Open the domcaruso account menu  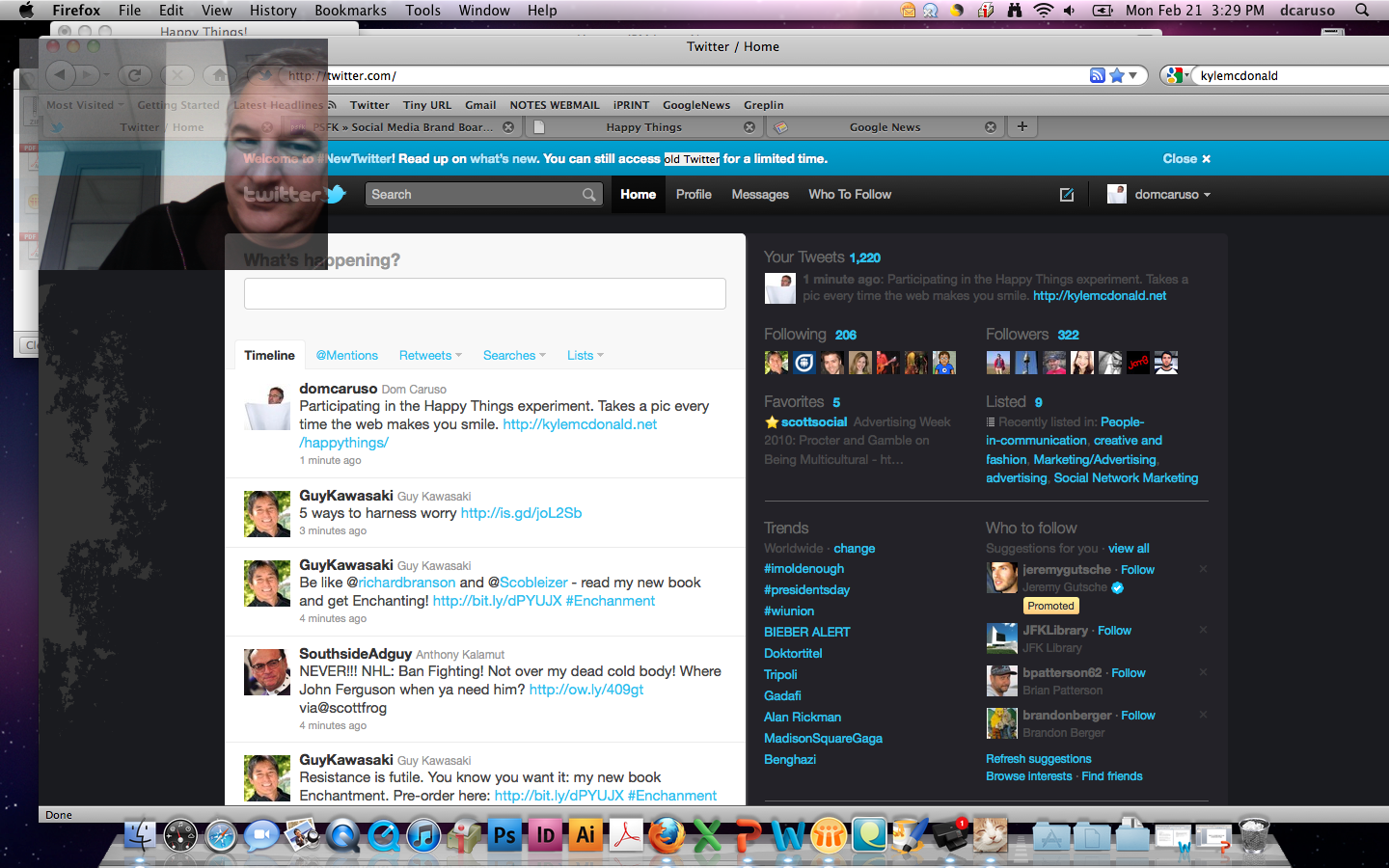pos(1159,195)
